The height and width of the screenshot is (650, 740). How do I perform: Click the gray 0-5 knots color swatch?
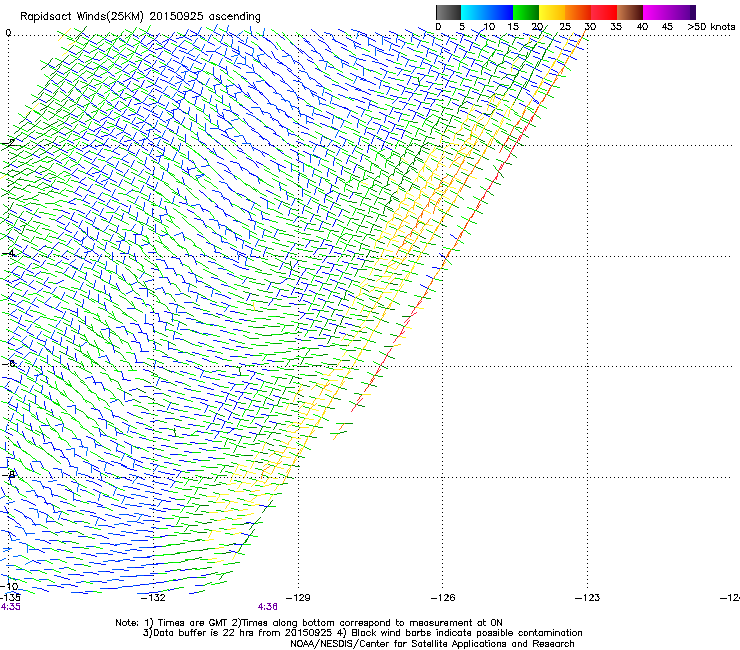[448, 12]
